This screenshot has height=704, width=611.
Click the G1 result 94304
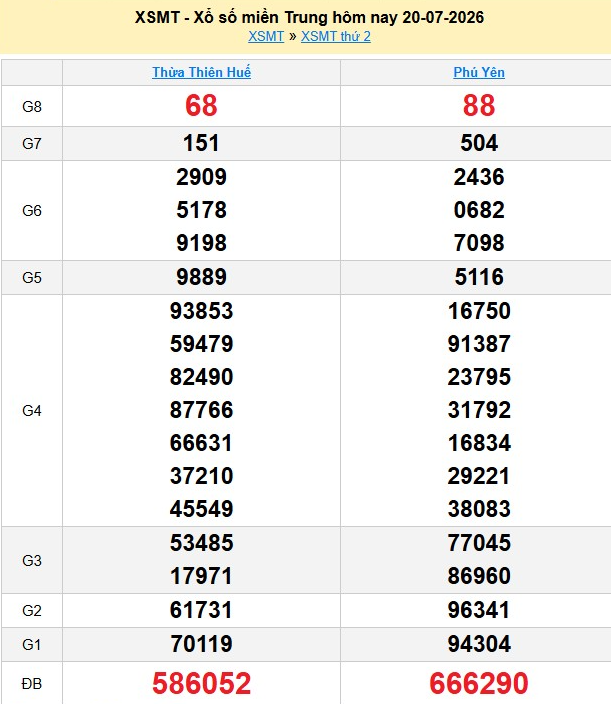[479, 644]
